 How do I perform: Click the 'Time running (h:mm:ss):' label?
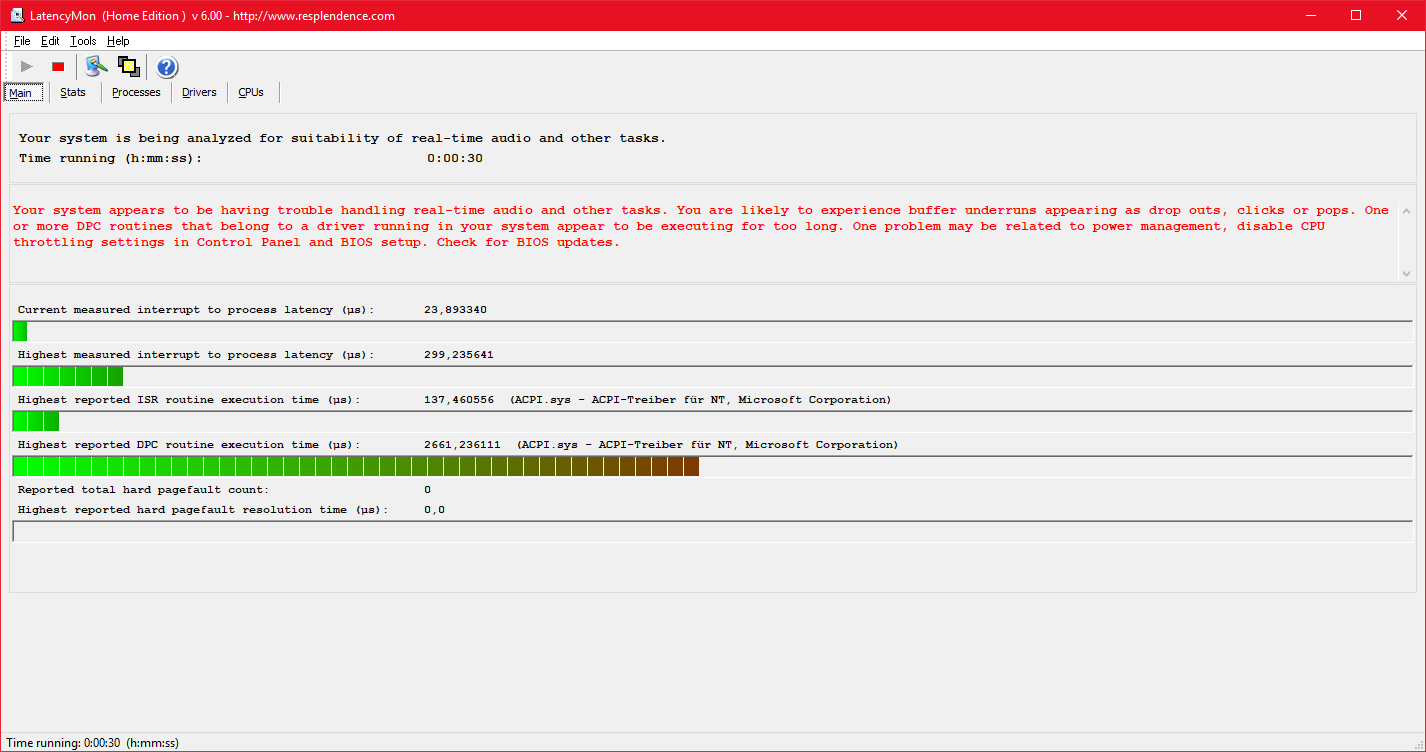tap(110, 158)
